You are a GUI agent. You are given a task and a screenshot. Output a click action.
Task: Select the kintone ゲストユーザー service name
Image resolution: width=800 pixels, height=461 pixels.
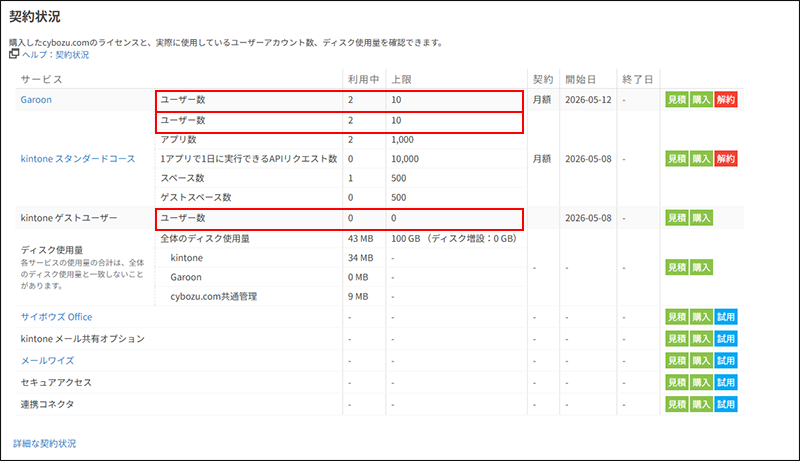pos(69,218)
